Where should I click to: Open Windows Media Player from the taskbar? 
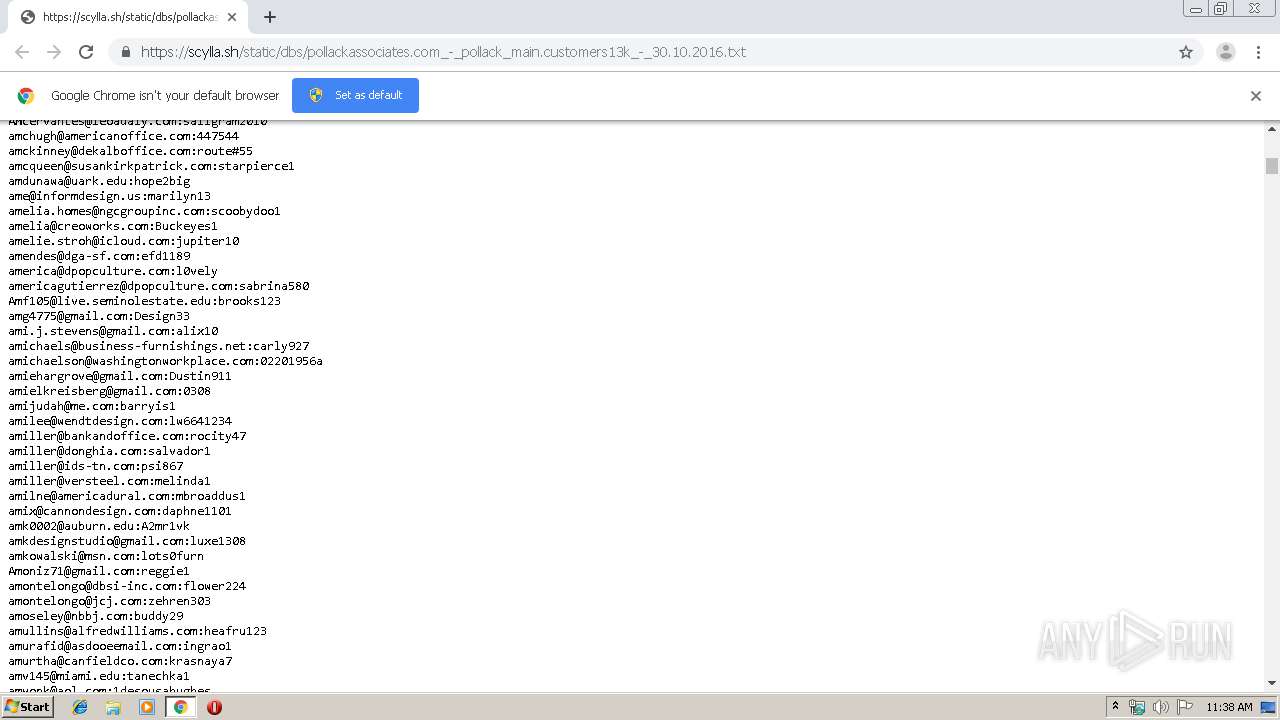click(147, 707)
